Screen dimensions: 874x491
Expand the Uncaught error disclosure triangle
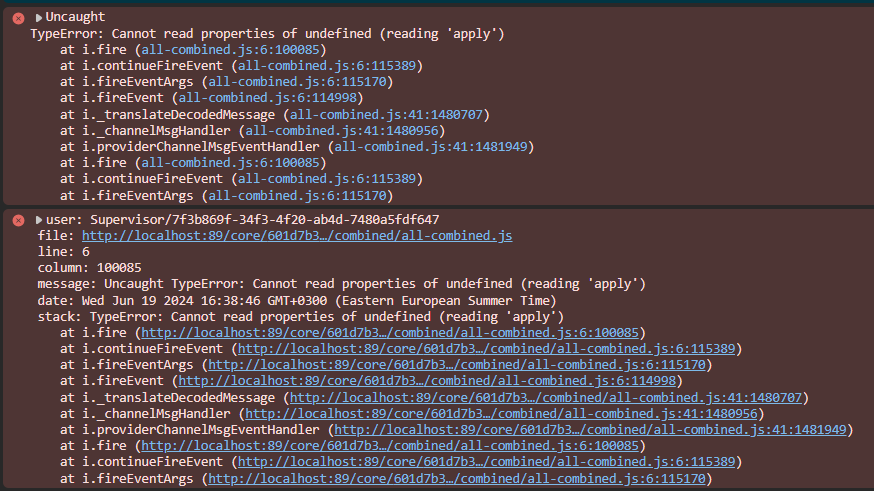(38, 18)
